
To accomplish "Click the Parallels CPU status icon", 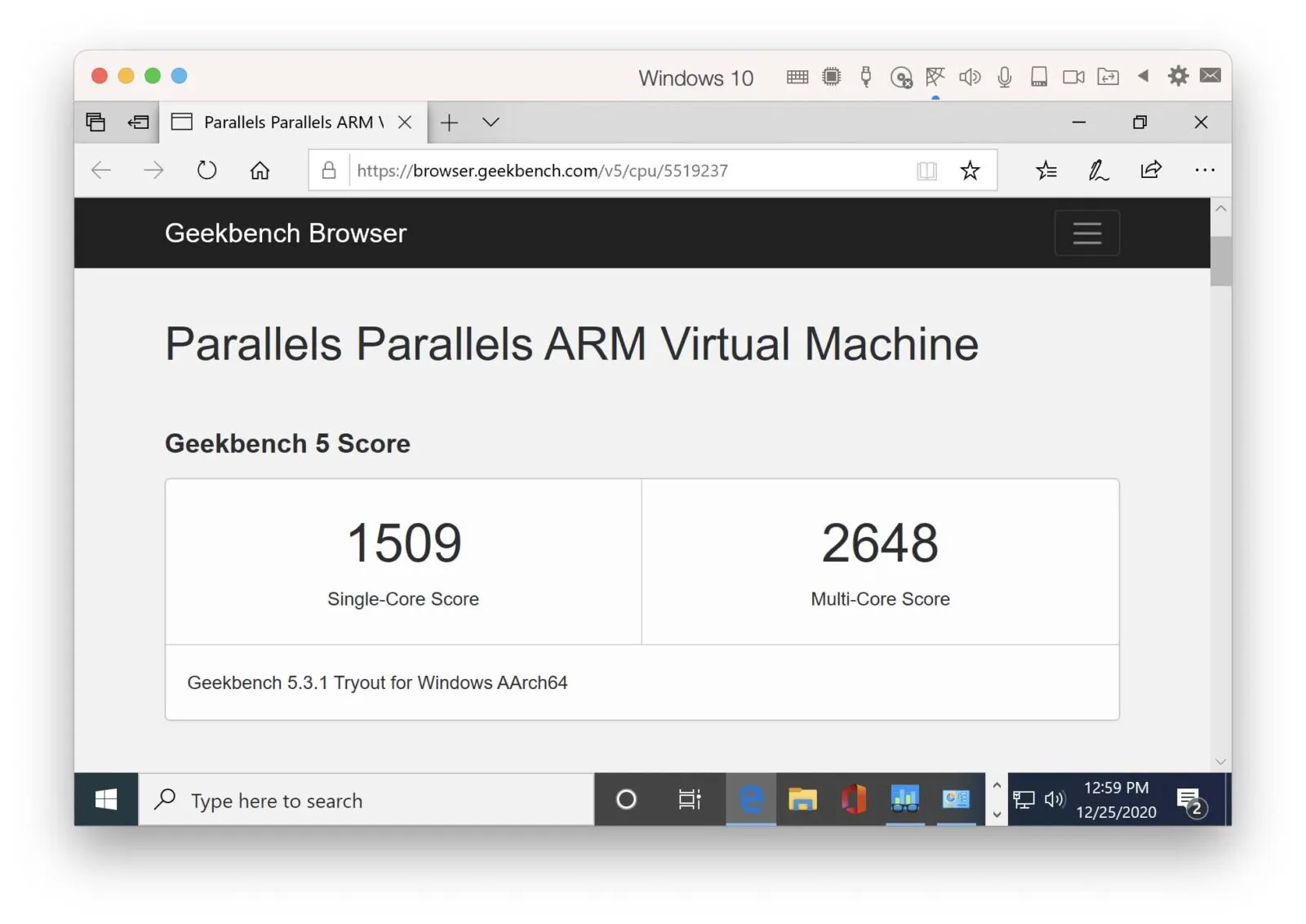I will (832, 78).
